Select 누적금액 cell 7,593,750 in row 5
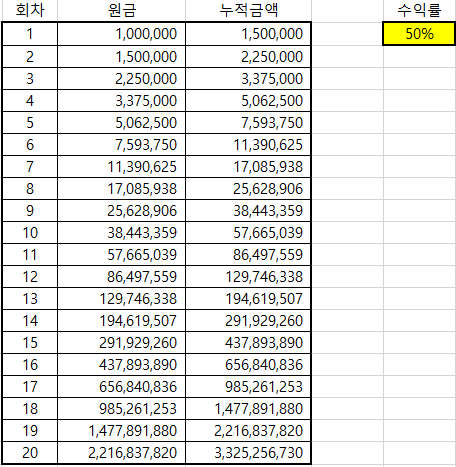Screen dimensions: 456x467 click(248, 123)
